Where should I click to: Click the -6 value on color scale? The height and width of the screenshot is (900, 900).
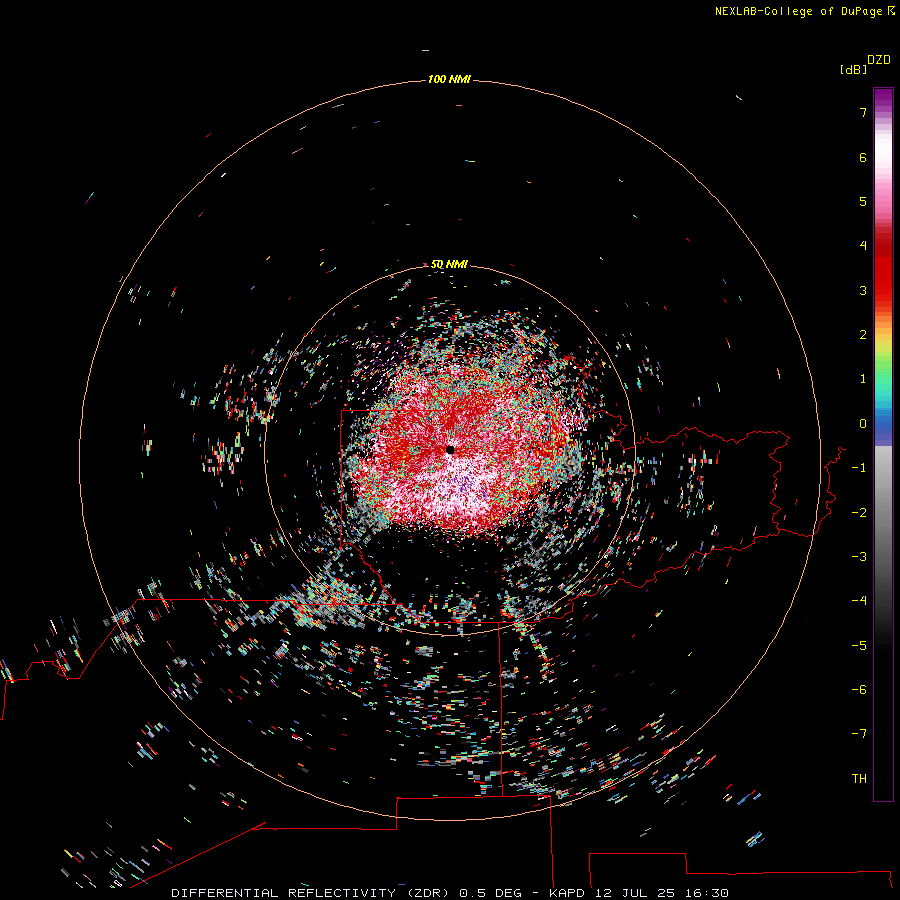[x=859, y=690]
